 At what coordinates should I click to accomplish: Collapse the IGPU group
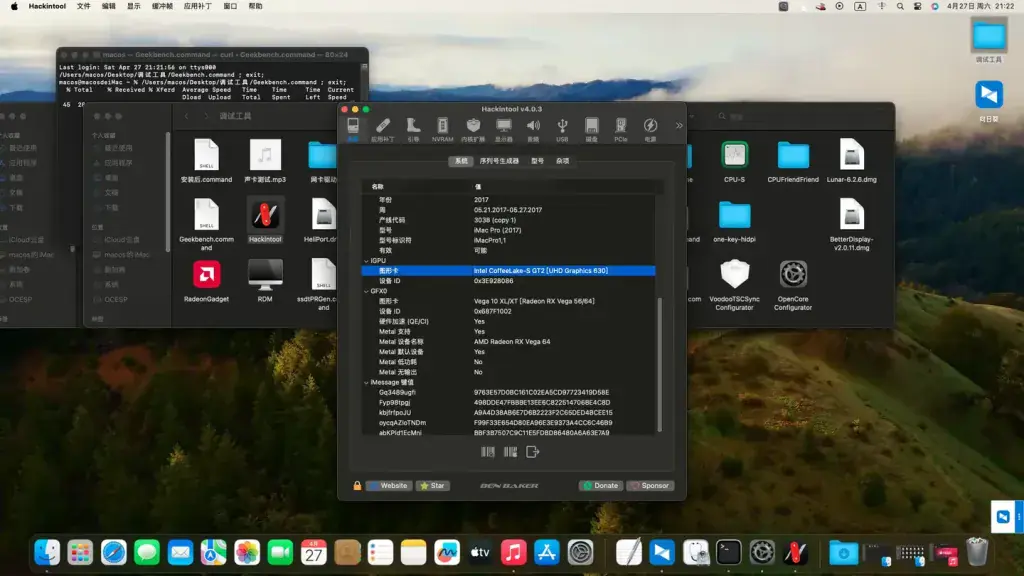point(366,261)
